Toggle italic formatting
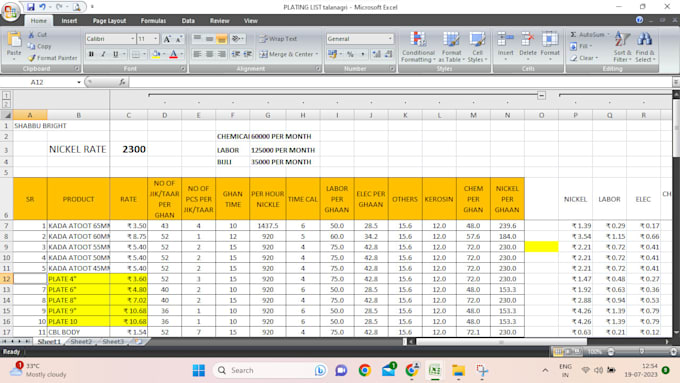 103,54
